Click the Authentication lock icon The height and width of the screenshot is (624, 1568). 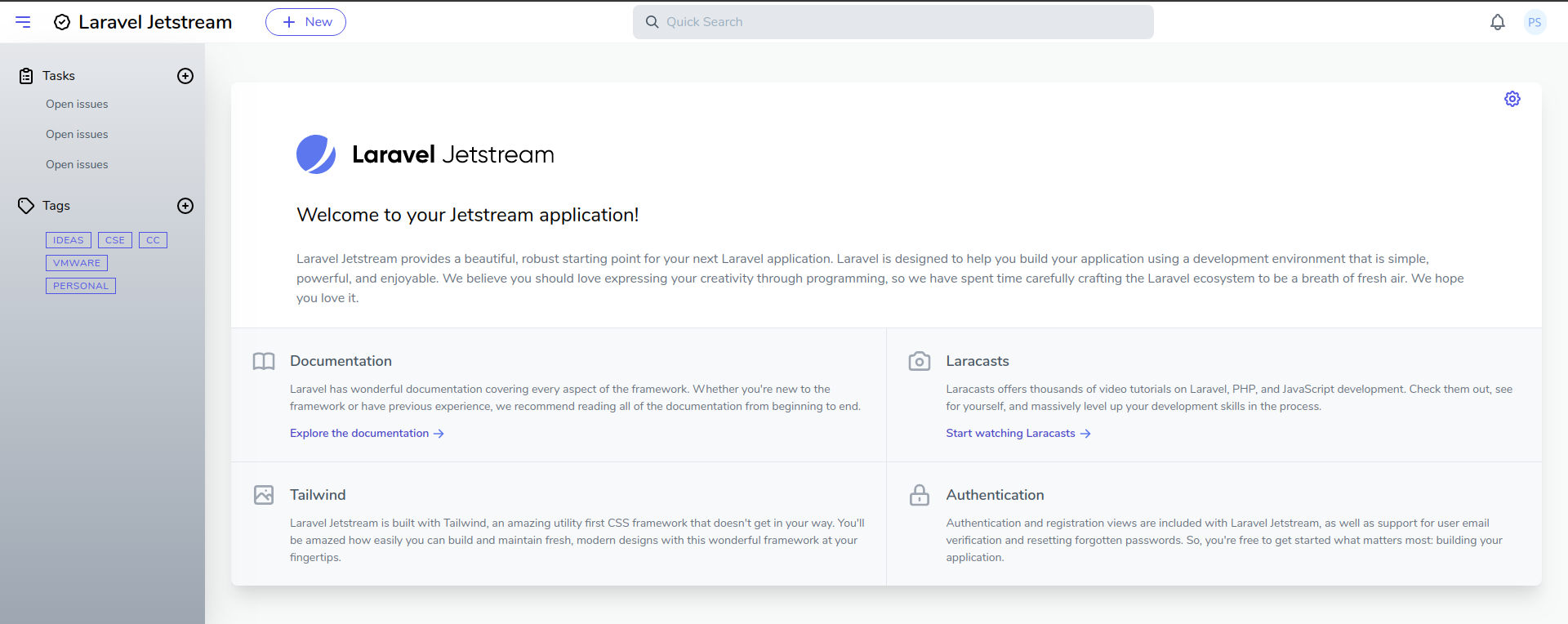pyautogui.click(x=920, y=495)
